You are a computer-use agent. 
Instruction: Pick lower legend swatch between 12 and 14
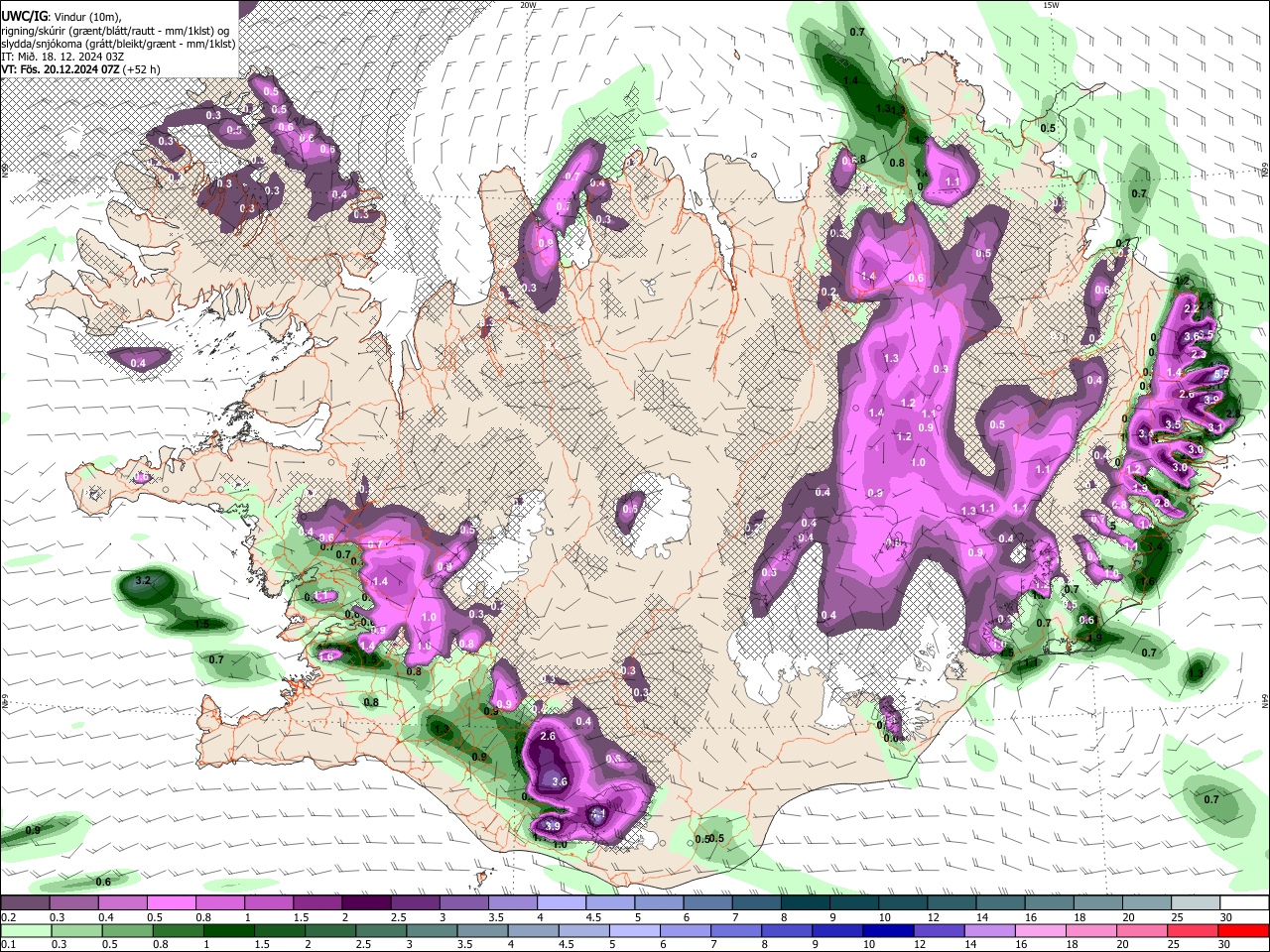940,931
